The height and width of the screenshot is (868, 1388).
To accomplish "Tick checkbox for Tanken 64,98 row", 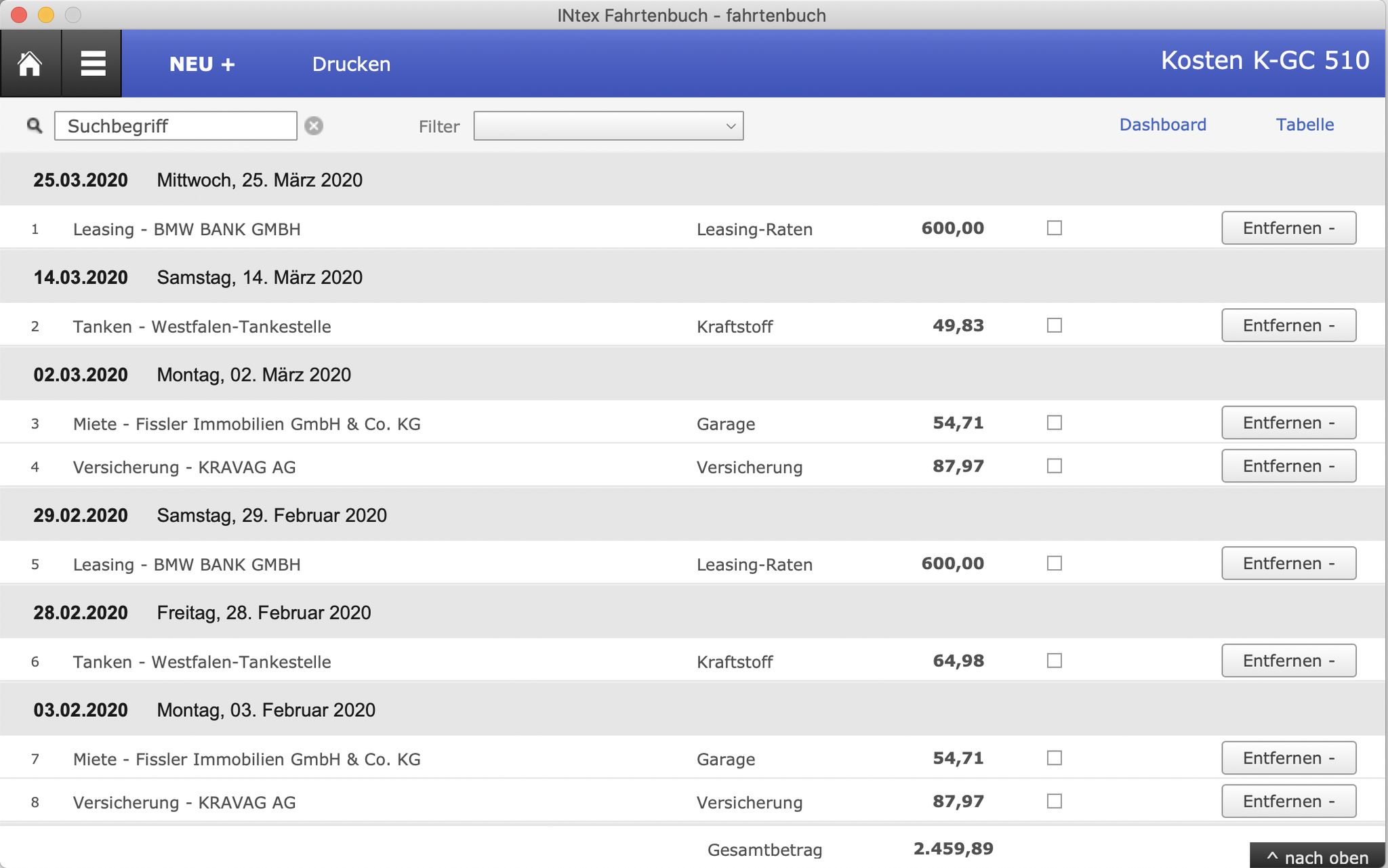I will (x=1054, y=661).
